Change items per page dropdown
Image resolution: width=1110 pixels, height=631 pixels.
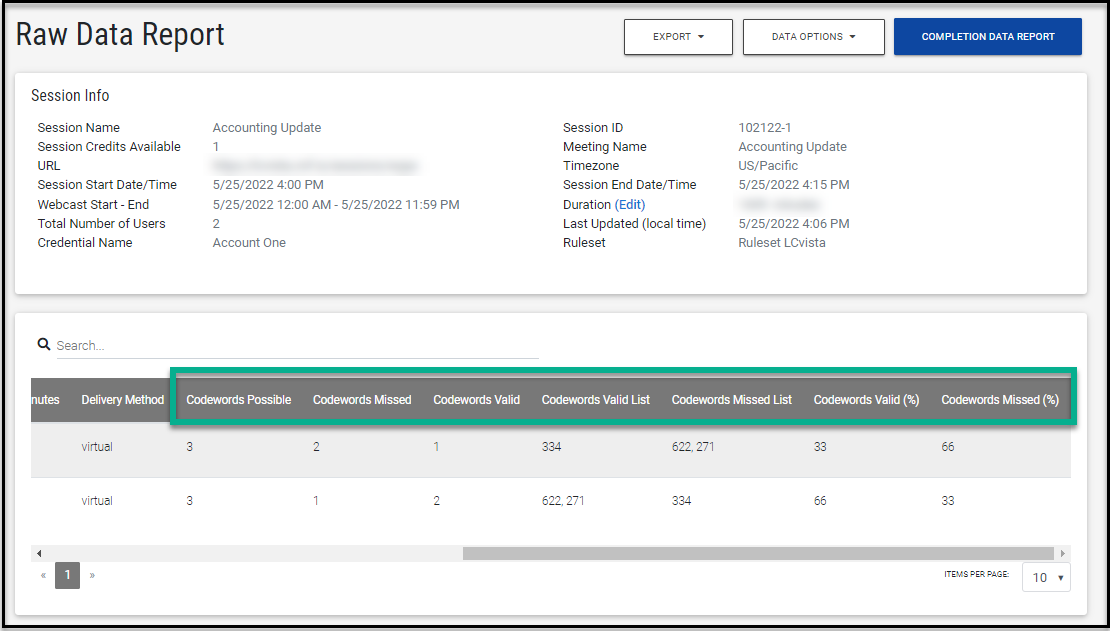coord(1046,577)
